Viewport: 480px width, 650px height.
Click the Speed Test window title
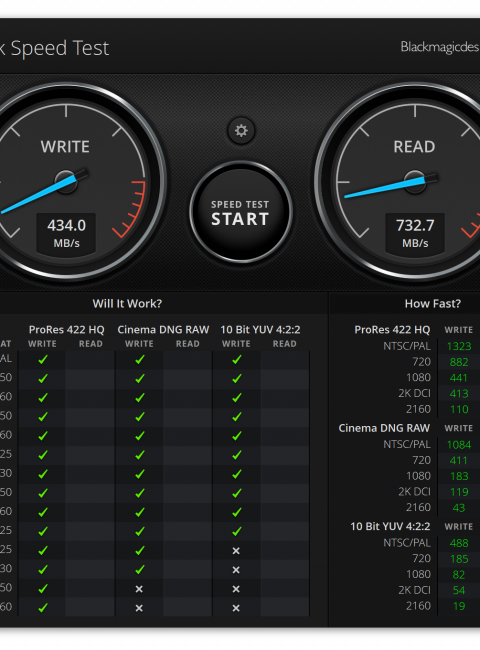[x=54, y=48]
